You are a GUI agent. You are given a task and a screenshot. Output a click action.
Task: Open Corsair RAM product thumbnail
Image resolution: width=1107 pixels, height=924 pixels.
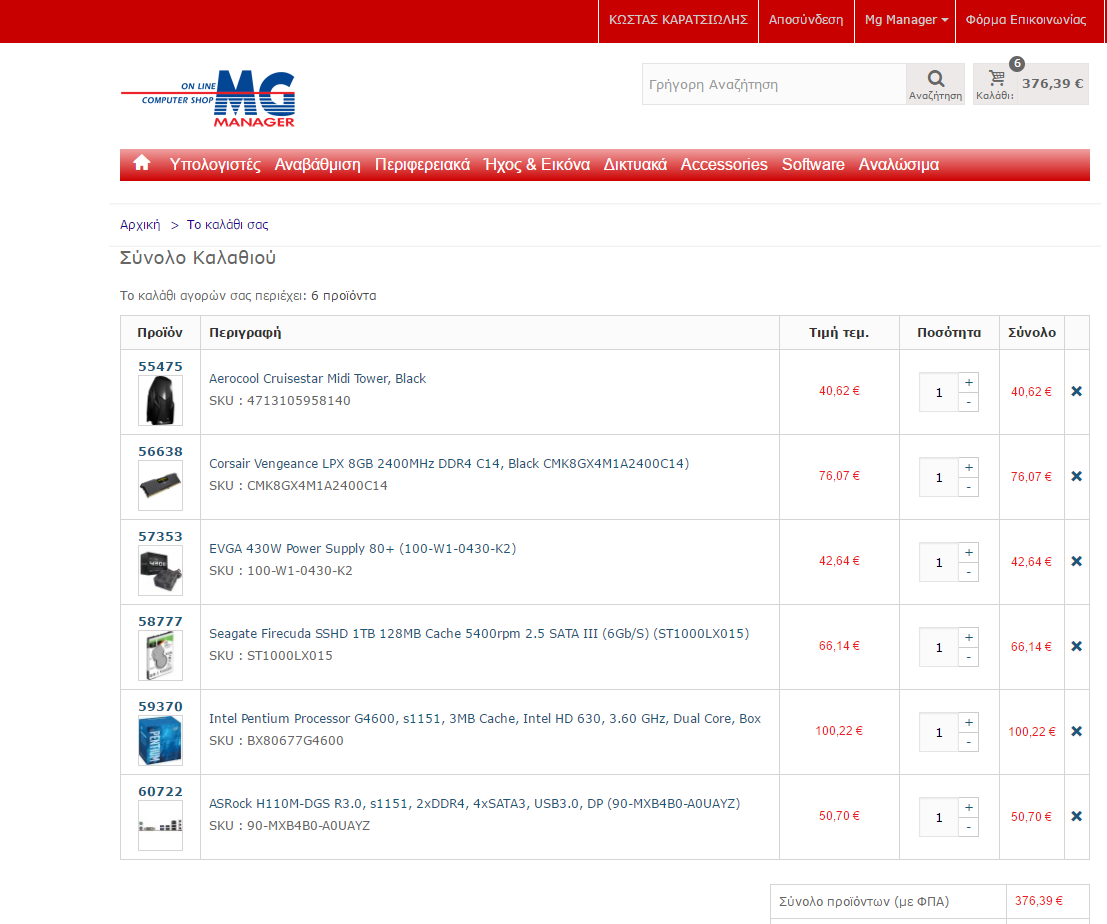(160, 486)
